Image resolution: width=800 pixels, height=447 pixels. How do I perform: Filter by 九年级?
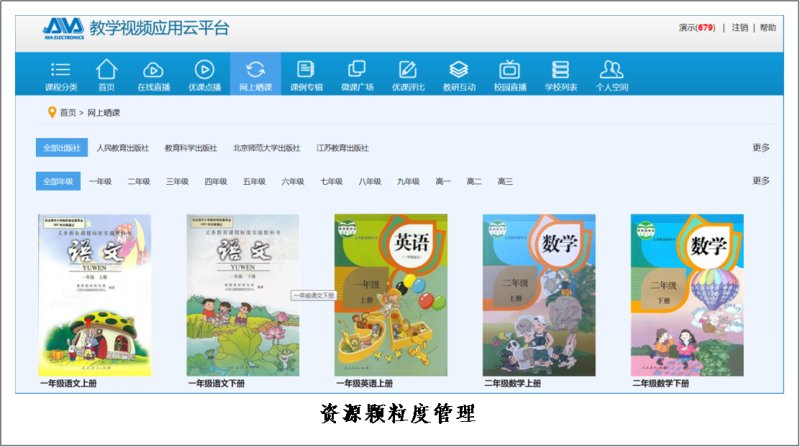coord(408,181)
